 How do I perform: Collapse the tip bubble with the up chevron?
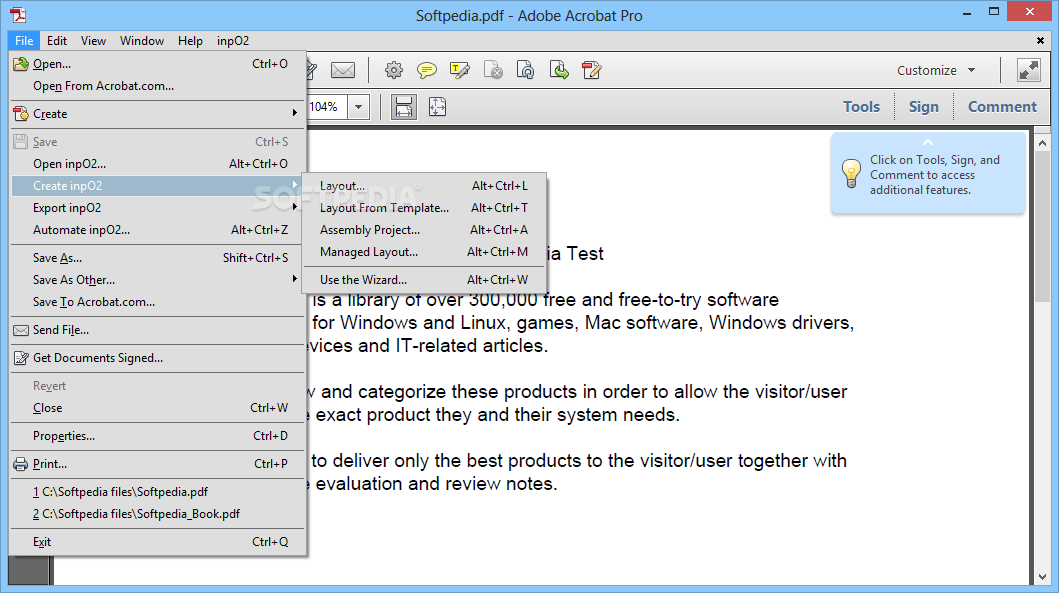928,143
